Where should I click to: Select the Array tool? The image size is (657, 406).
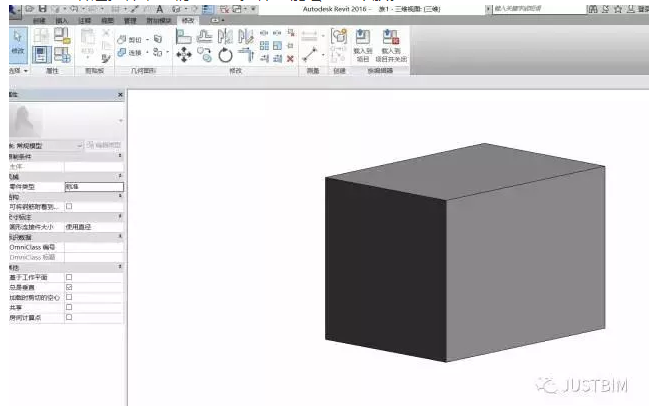tap(264, 46)
